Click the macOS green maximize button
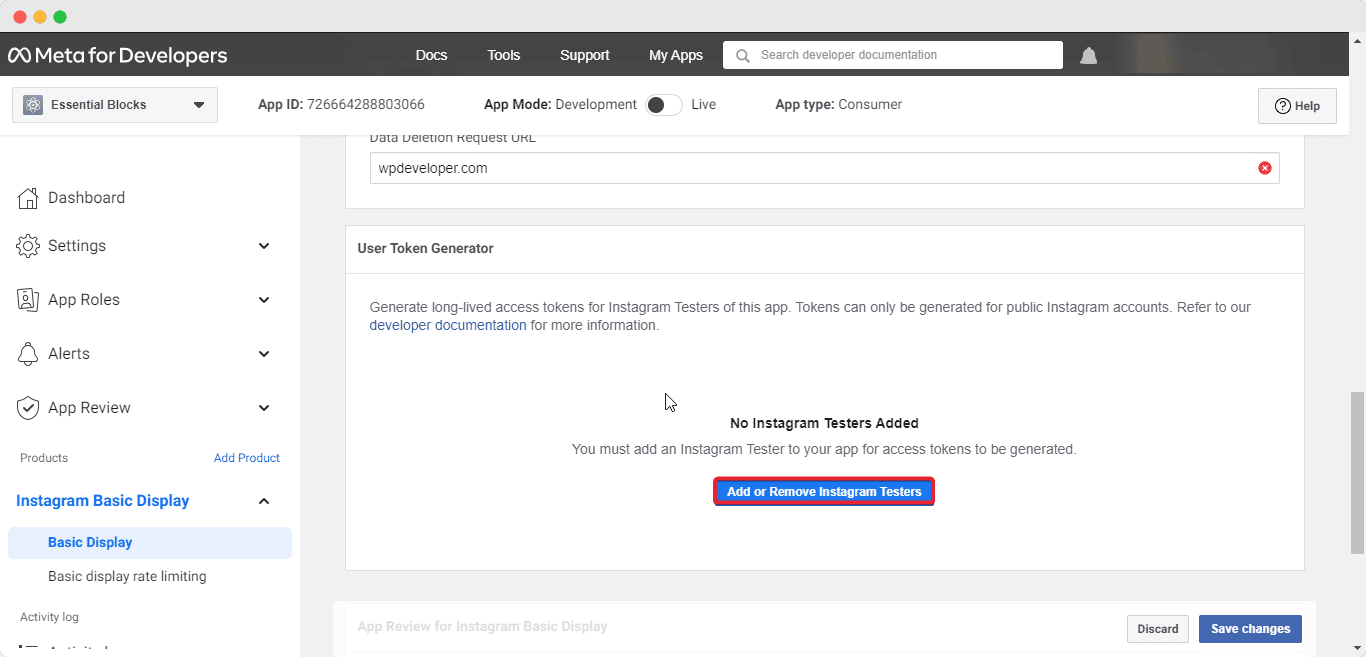Screen dimensions: 1366x657 coord(60,17)
